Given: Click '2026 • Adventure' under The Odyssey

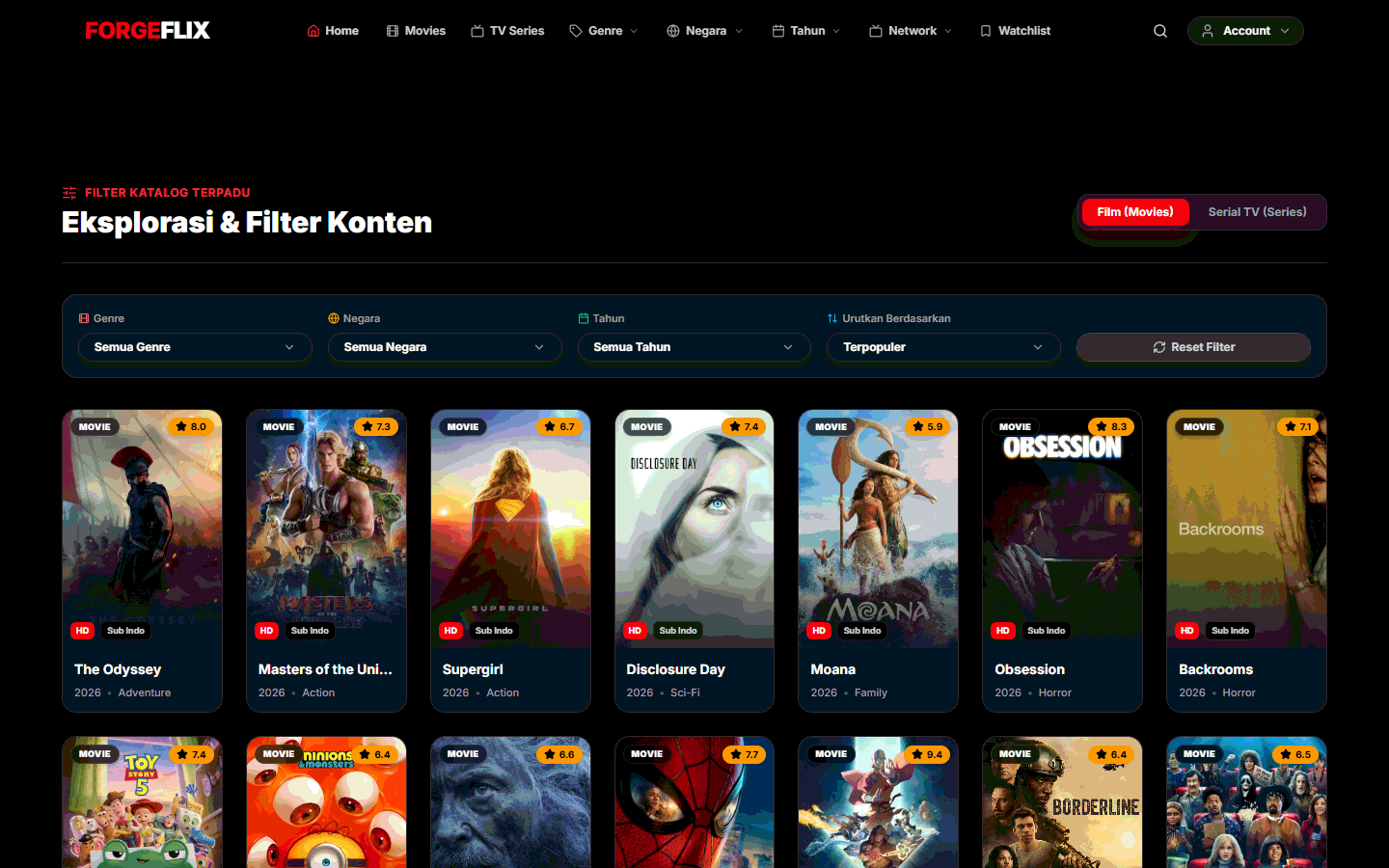Looking at the screenshot, I should point(123,692).
